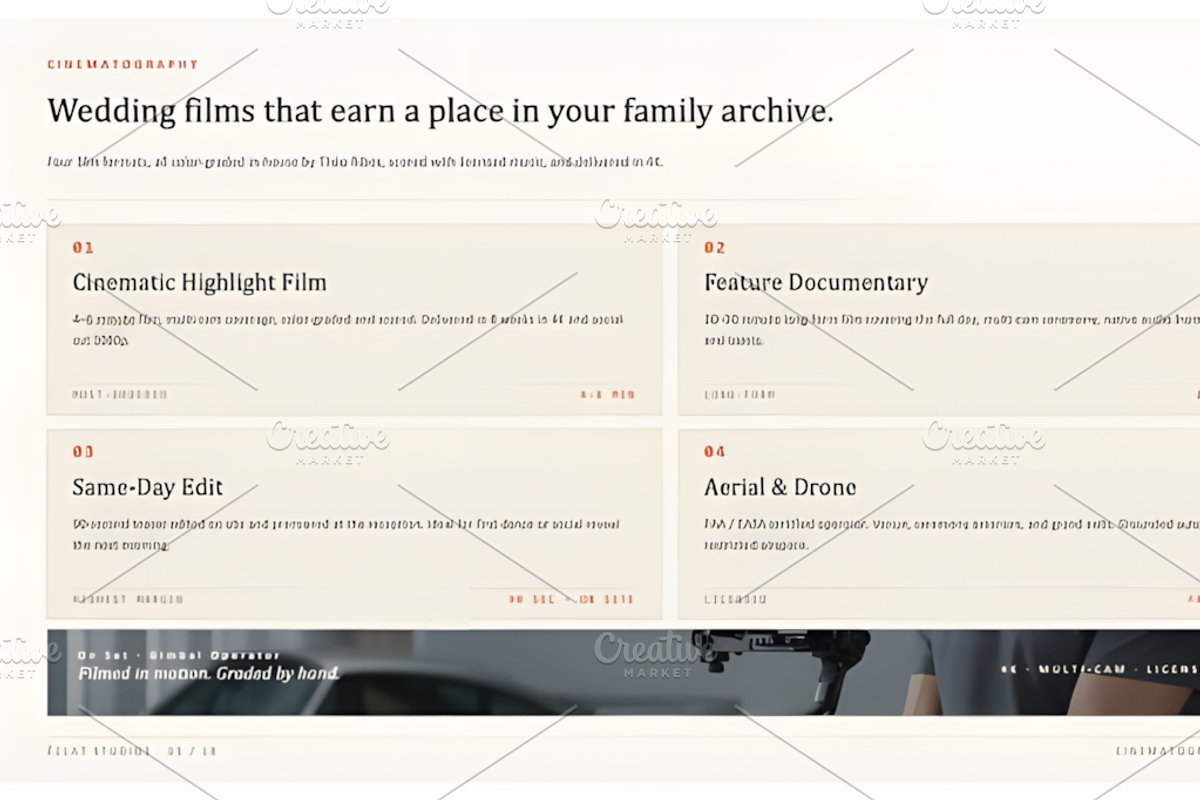The image size is (1200, 800).
Task: Open the 'Aerial & Drone' card title
Action: click(x=780, y=487)
